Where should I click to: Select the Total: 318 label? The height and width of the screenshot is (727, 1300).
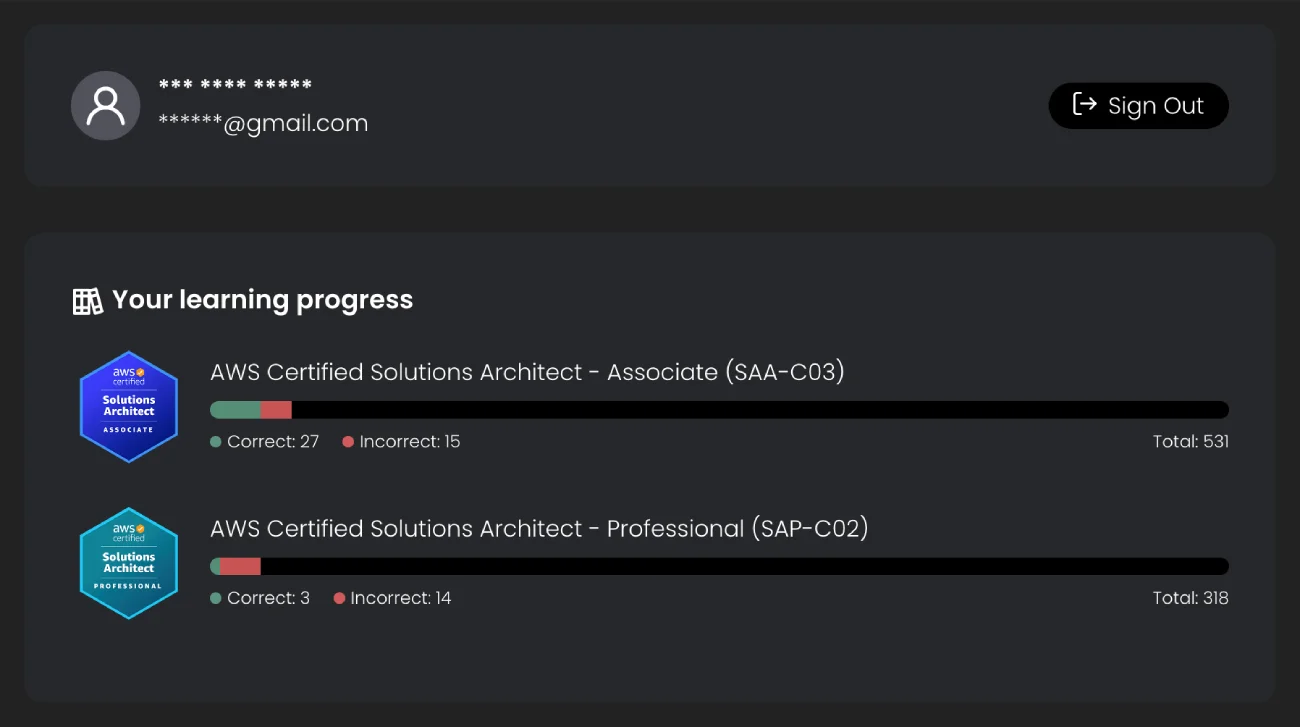coord(1190,599)
